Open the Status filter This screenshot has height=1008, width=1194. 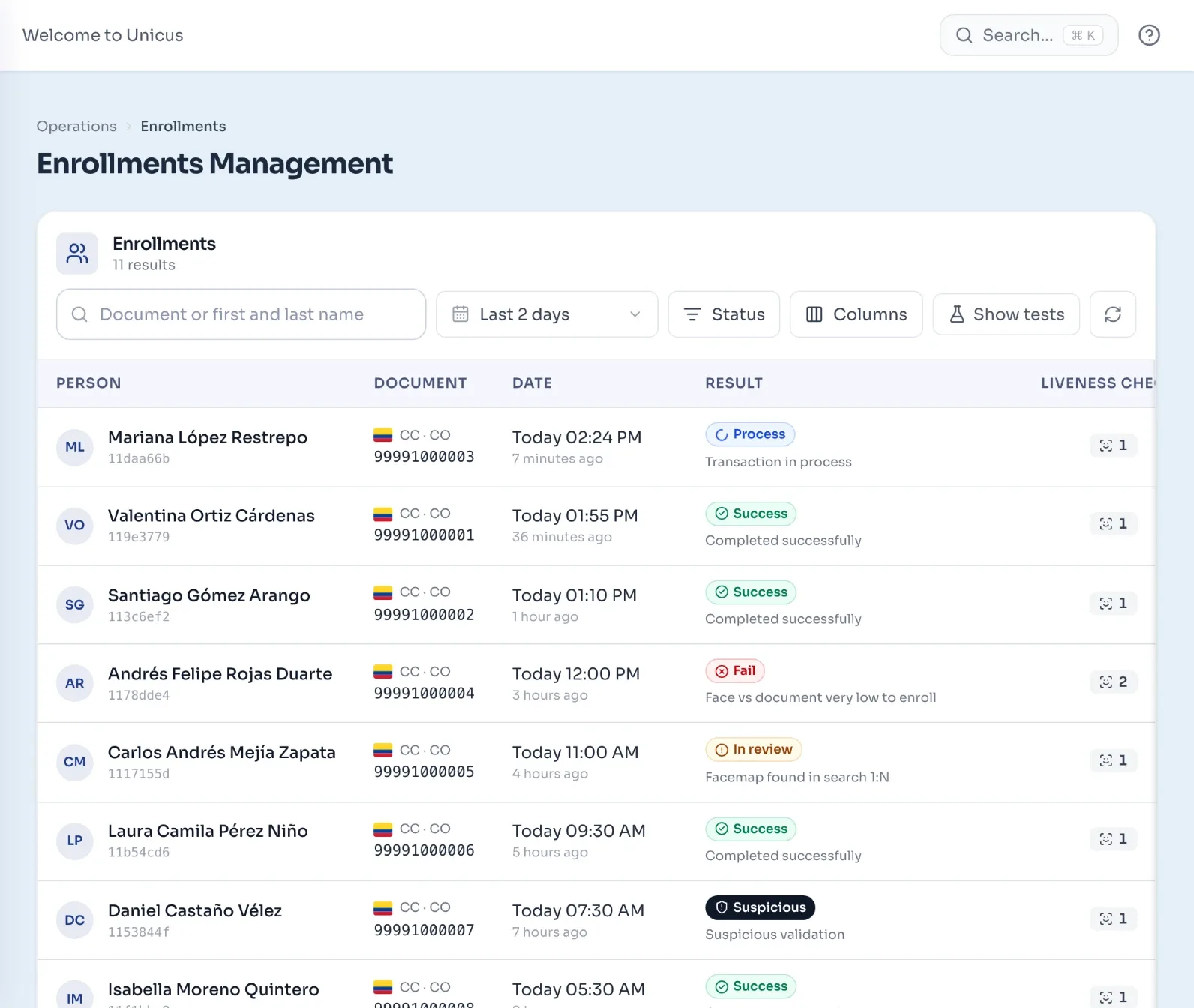(x=724, y=314)
